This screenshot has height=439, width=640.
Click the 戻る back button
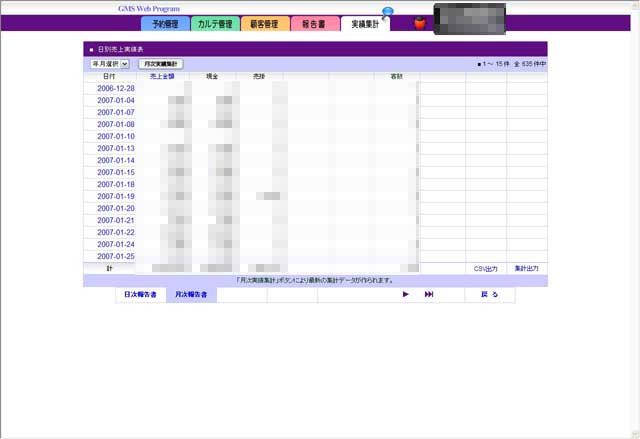489,295
